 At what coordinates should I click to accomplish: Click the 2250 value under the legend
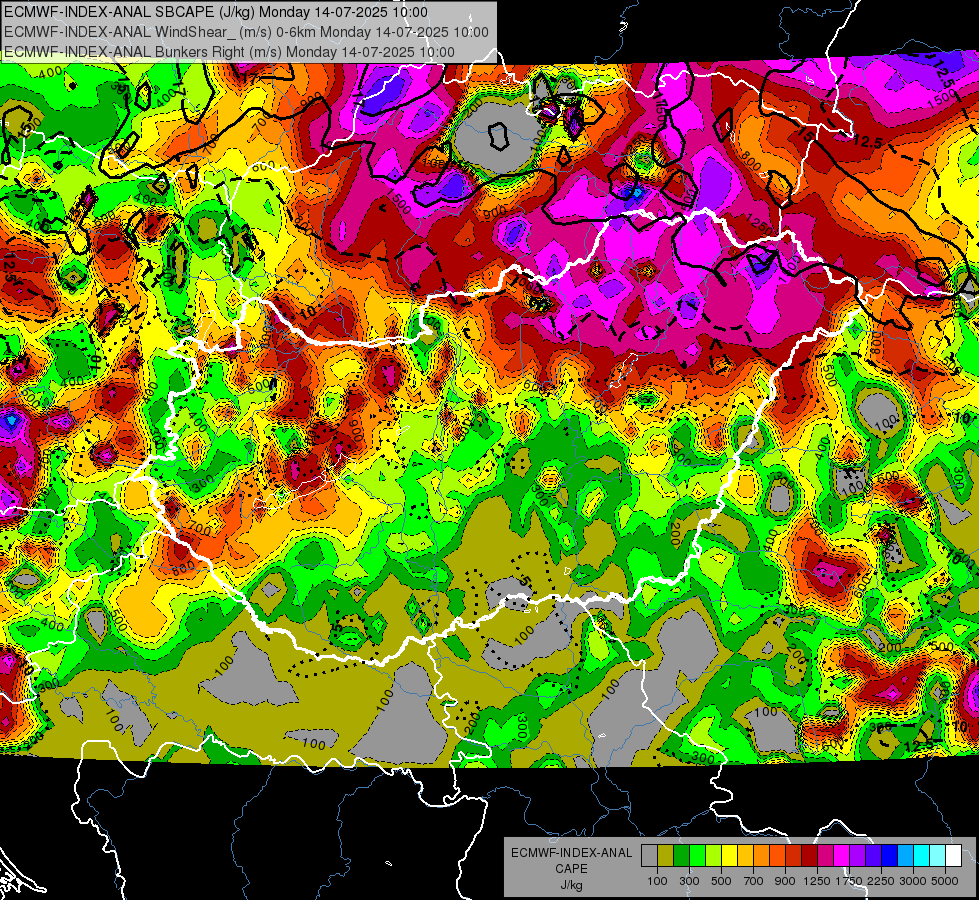click(x=881, y=881)
